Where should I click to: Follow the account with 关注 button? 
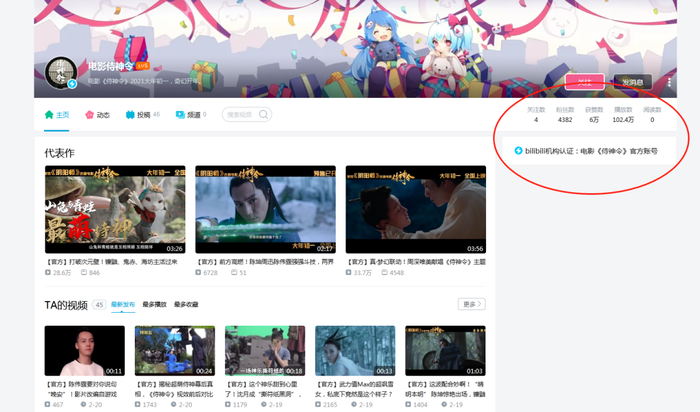(584, 82)
